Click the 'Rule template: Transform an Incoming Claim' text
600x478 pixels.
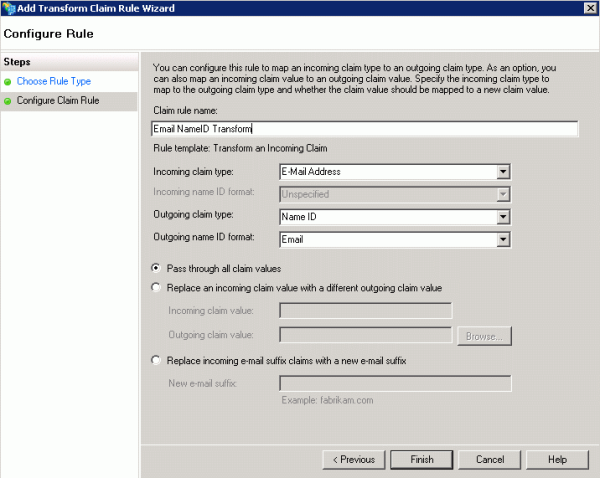pyautogui.click(x=240, y=148)
